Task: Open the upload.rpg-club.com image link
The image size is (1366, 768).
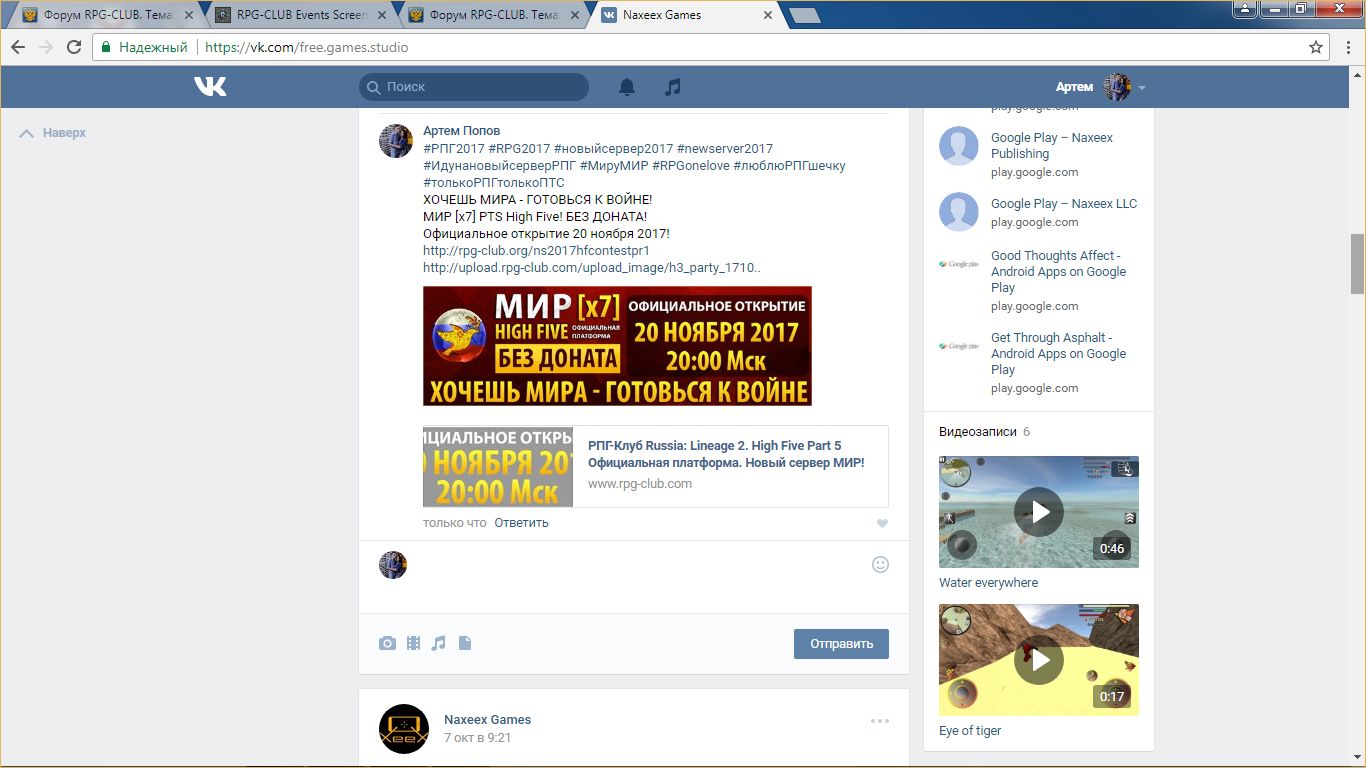Action: pos(592,268)
